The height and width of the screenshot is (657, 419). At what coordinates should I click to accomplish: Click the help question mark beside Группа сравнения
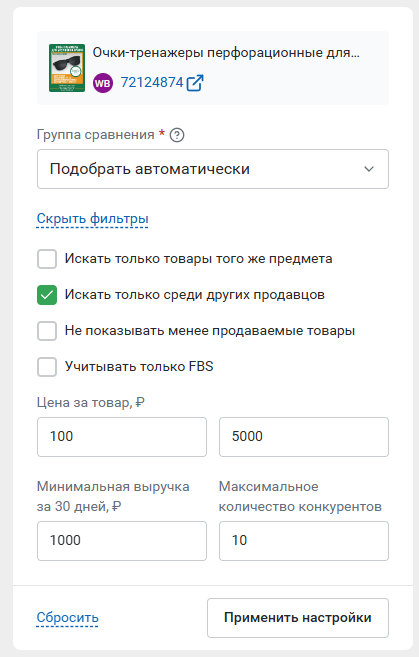177,135
